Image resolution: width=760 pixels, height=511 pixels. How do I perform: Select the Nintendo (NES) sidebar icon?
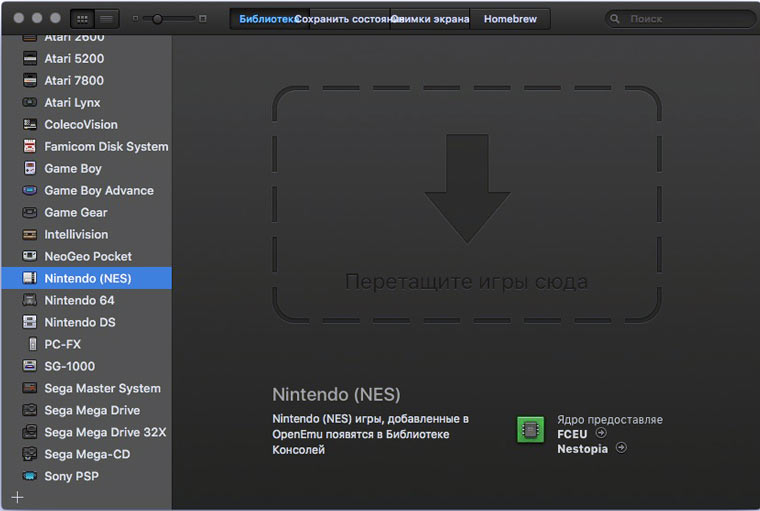click(x=30, y=278)
